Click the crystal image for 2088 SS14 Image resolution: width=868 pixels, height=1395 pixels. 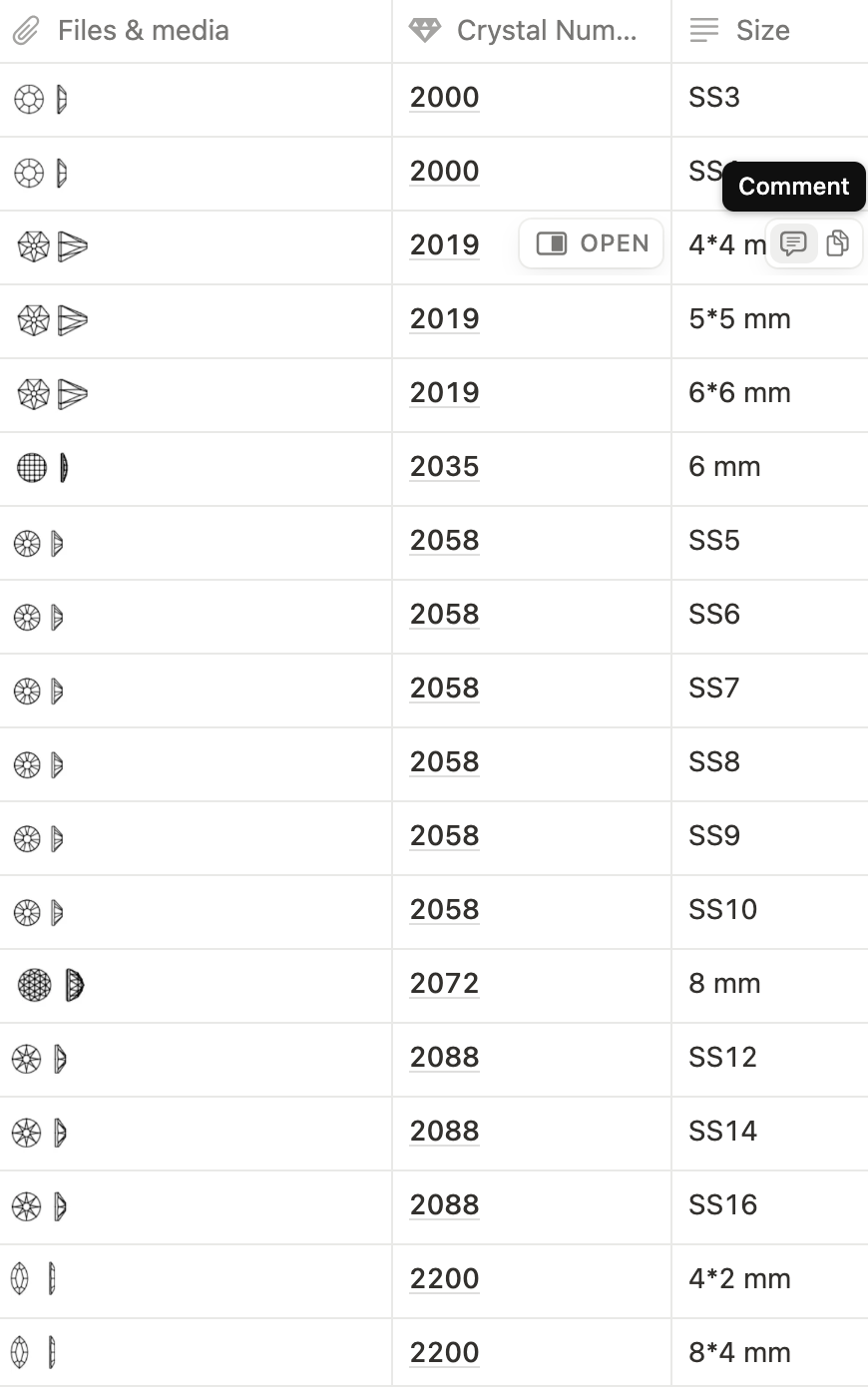pyautogui.click(x=39, y=1133)
